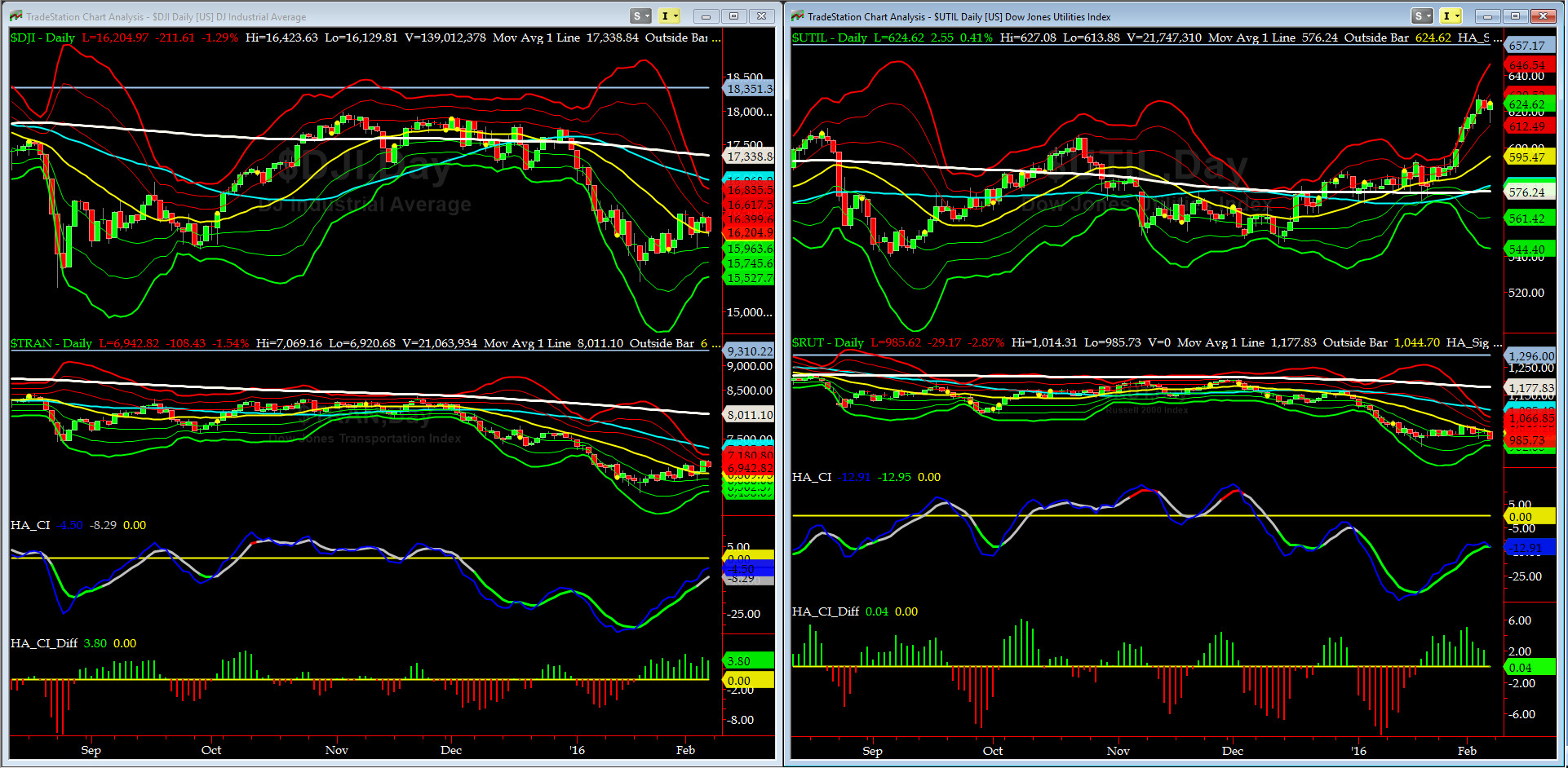Screen dimensions: 1568x768
Task: Click the 657.17 price tag on $UTIL axis
Action: pos(1530,46)
